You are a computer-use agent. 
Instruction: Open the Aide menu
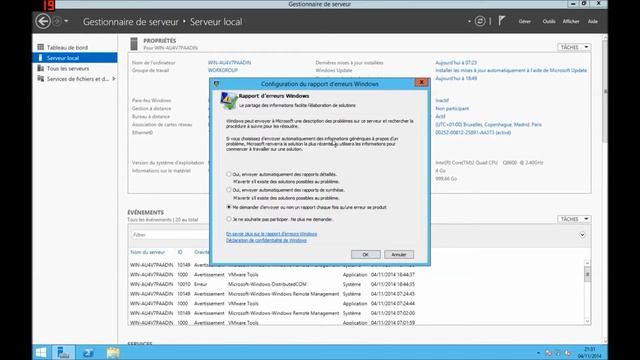pyautogui.click(x=593, y=21)
